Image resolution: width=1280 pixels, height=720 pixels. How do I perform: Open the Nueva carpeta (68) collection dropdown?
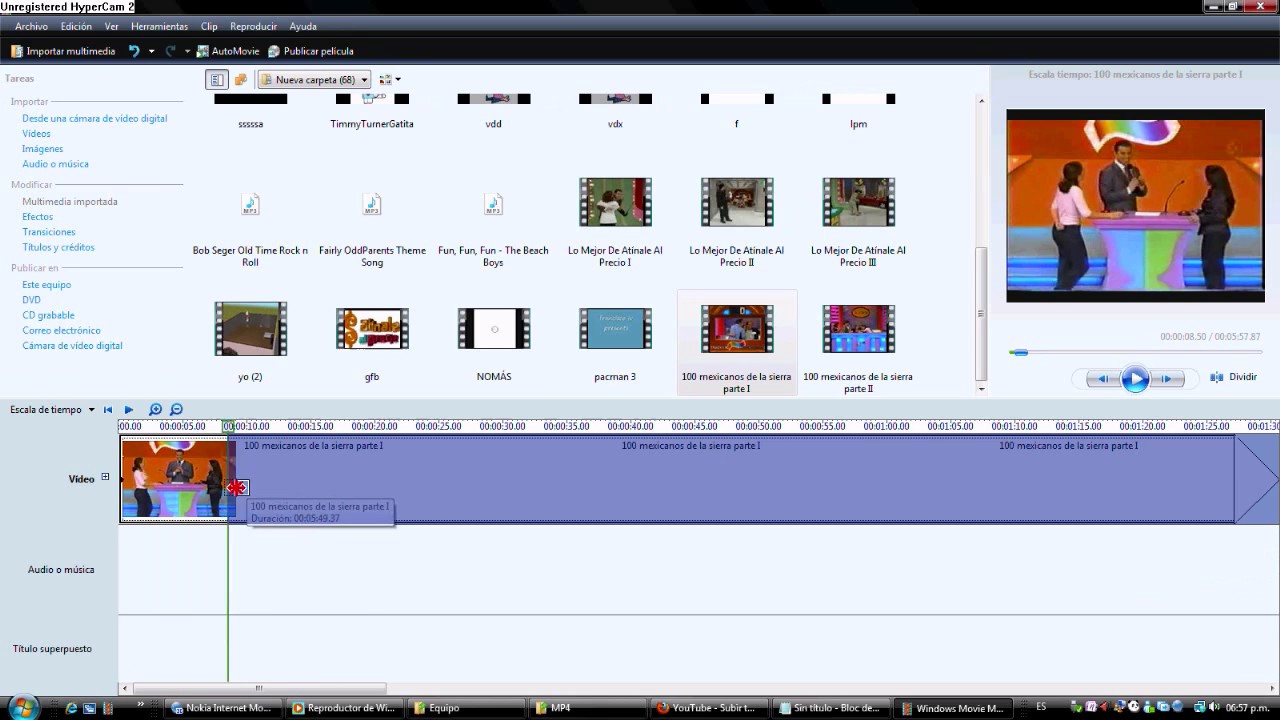[x=314, y=80]
